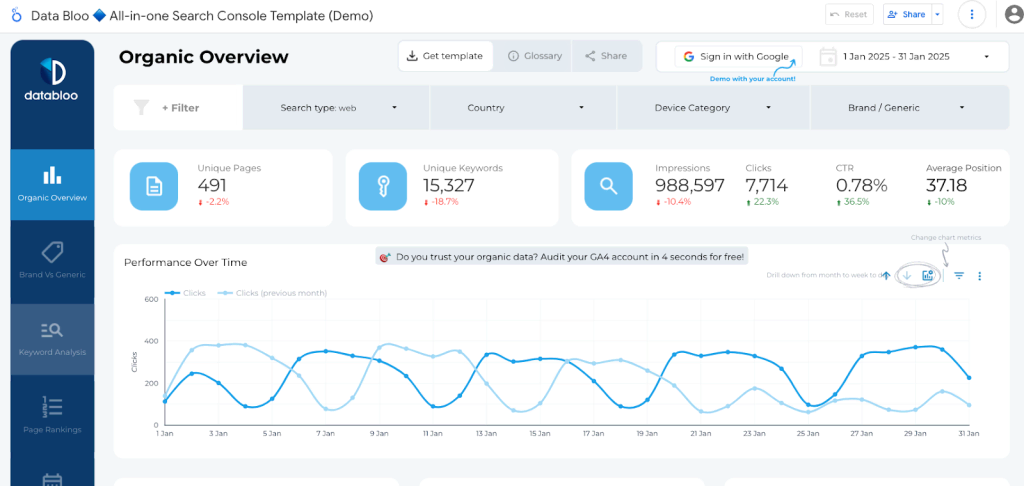This screenshot has width=1024, height=486.
Task: Click the drill up arrow on chart
Action: click(x=886, y=276)
